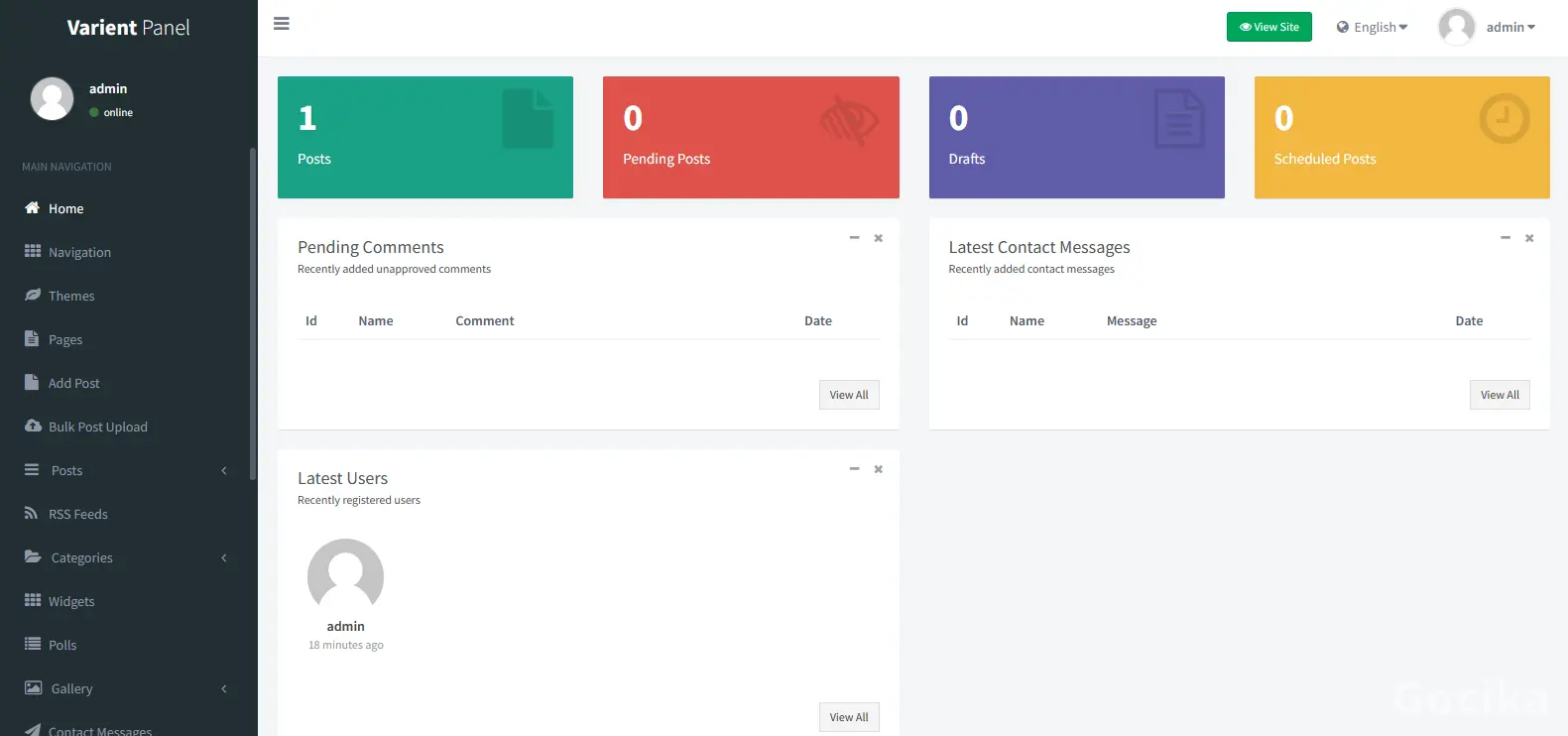This screenshot has width=1568, height=736.
Task: Collapse the Pending Comments panel
Action: pos(854,238)
